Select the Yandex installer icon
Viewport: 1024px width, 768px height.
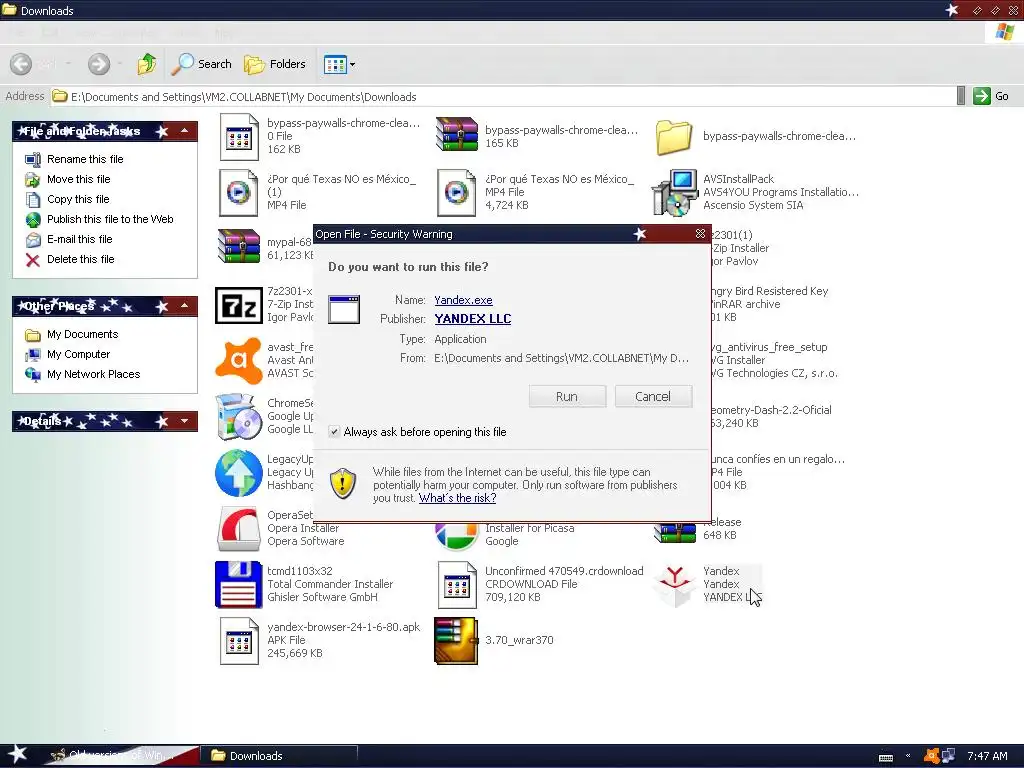(x=675, y=584)
